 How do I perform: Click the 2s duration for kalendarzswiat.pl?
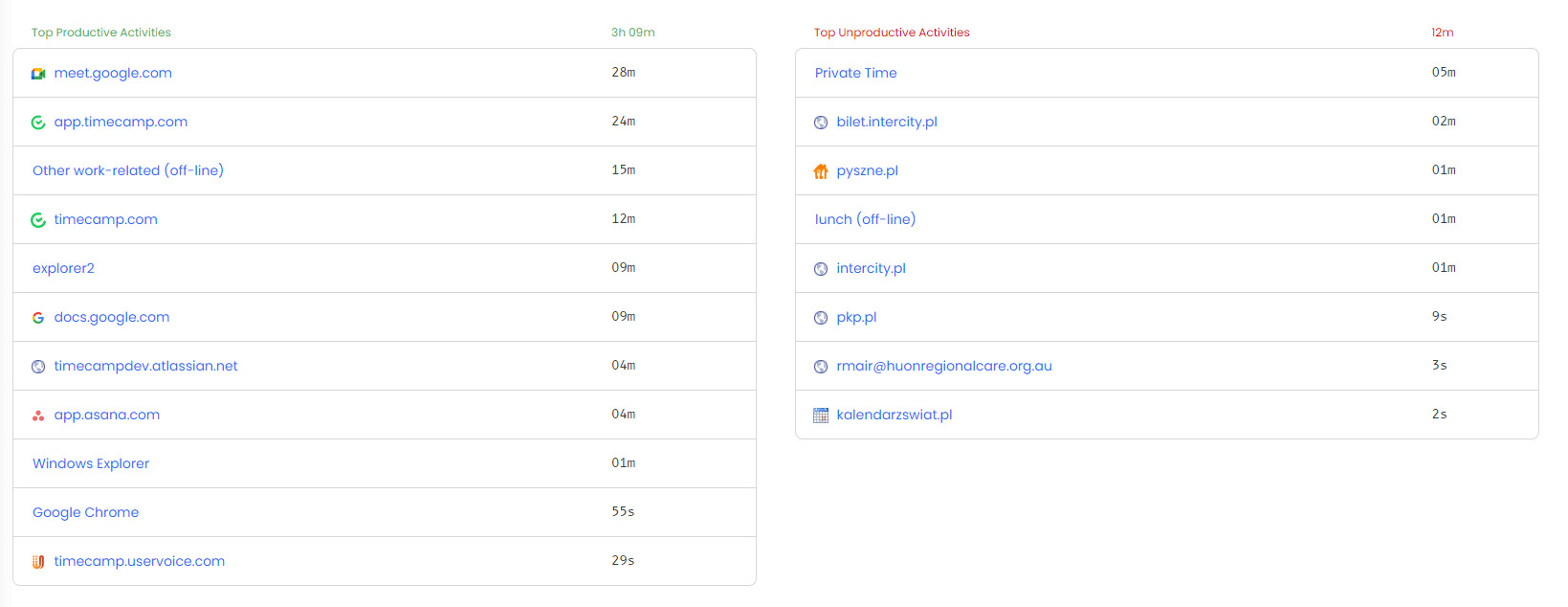point(1440,414)
